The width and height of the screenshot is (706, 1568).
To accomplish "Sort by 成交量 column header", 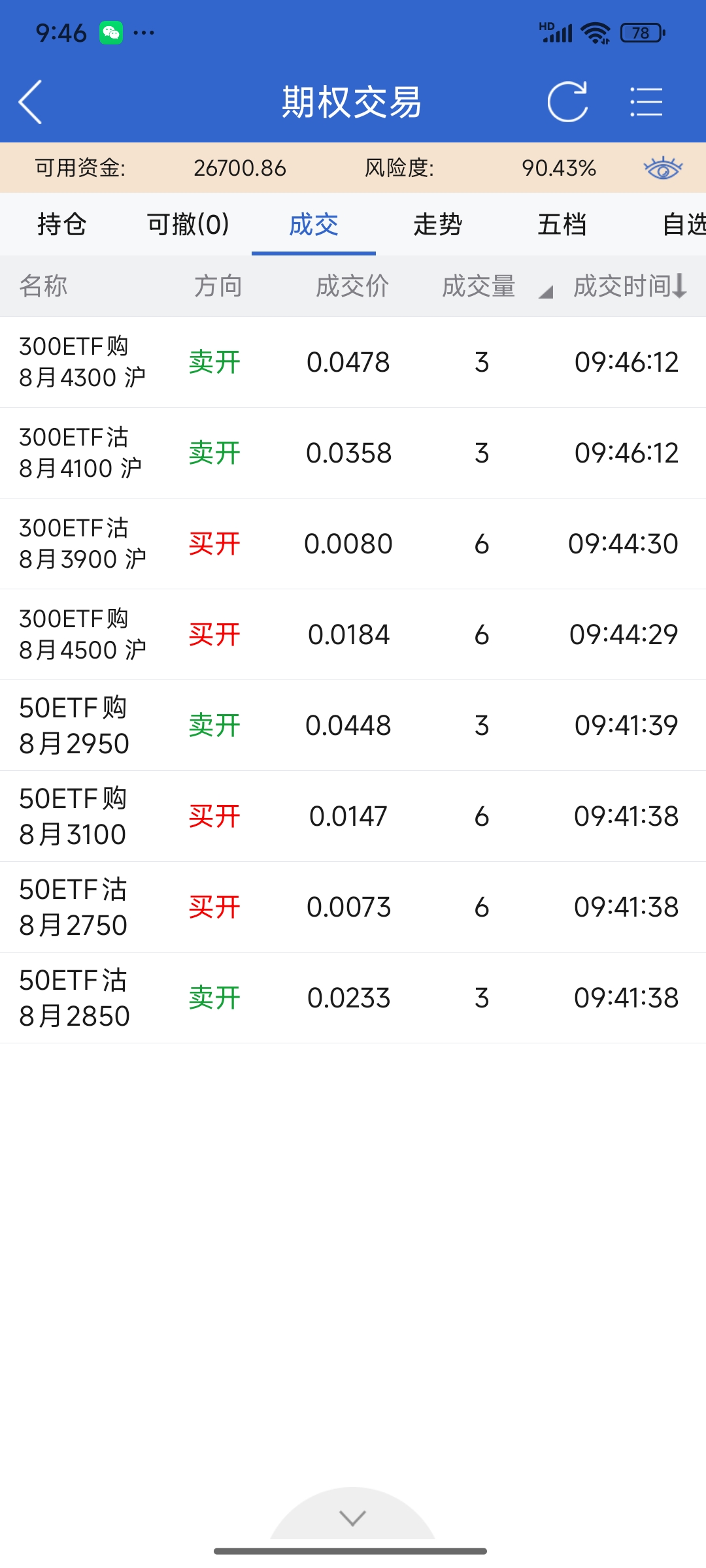I will click(x=479, y=286).
